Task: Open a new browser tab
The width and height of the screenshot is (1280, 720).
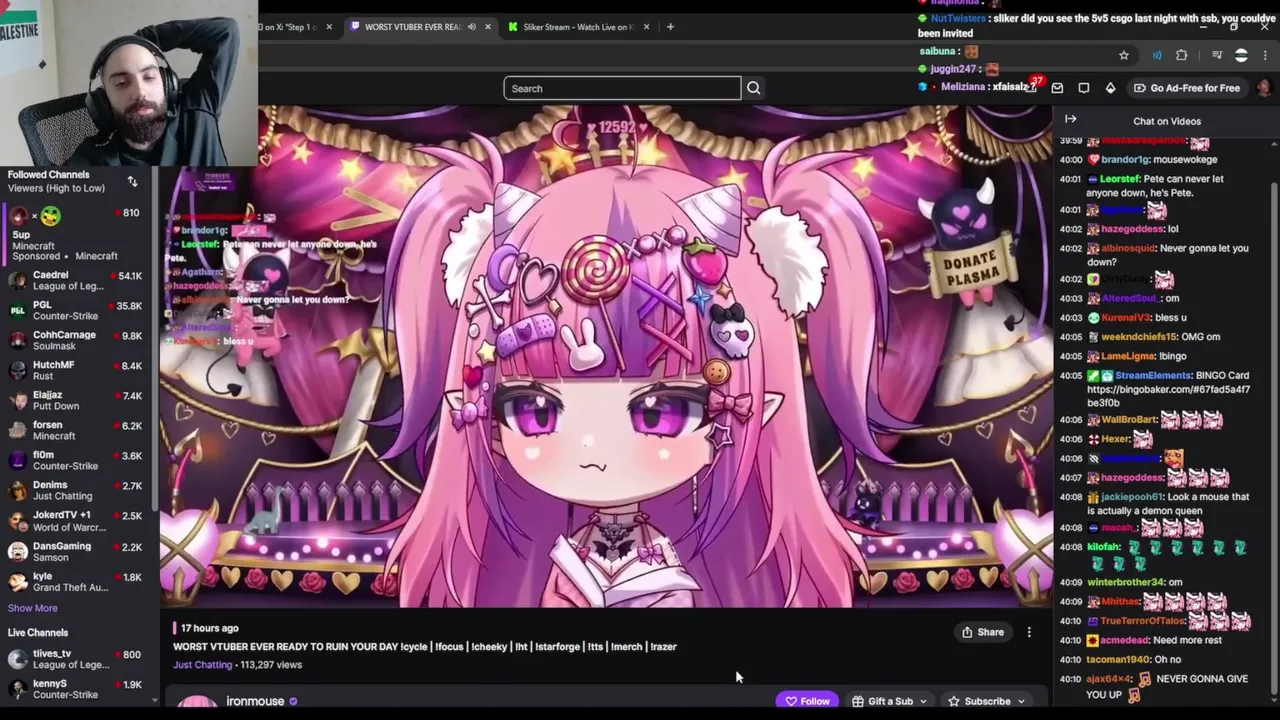Action: coord(670,27)
